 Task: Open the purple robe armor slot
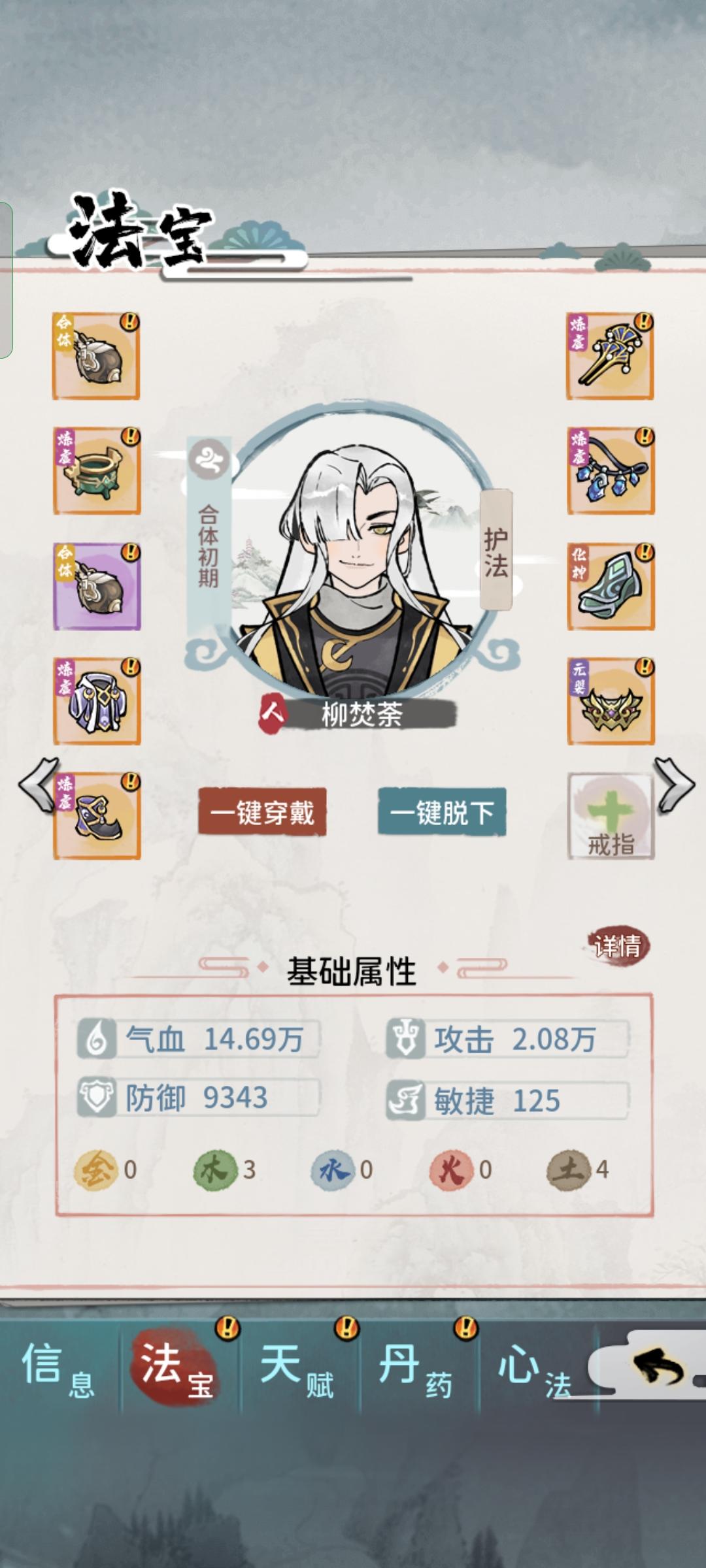click(x=97, y=701)
